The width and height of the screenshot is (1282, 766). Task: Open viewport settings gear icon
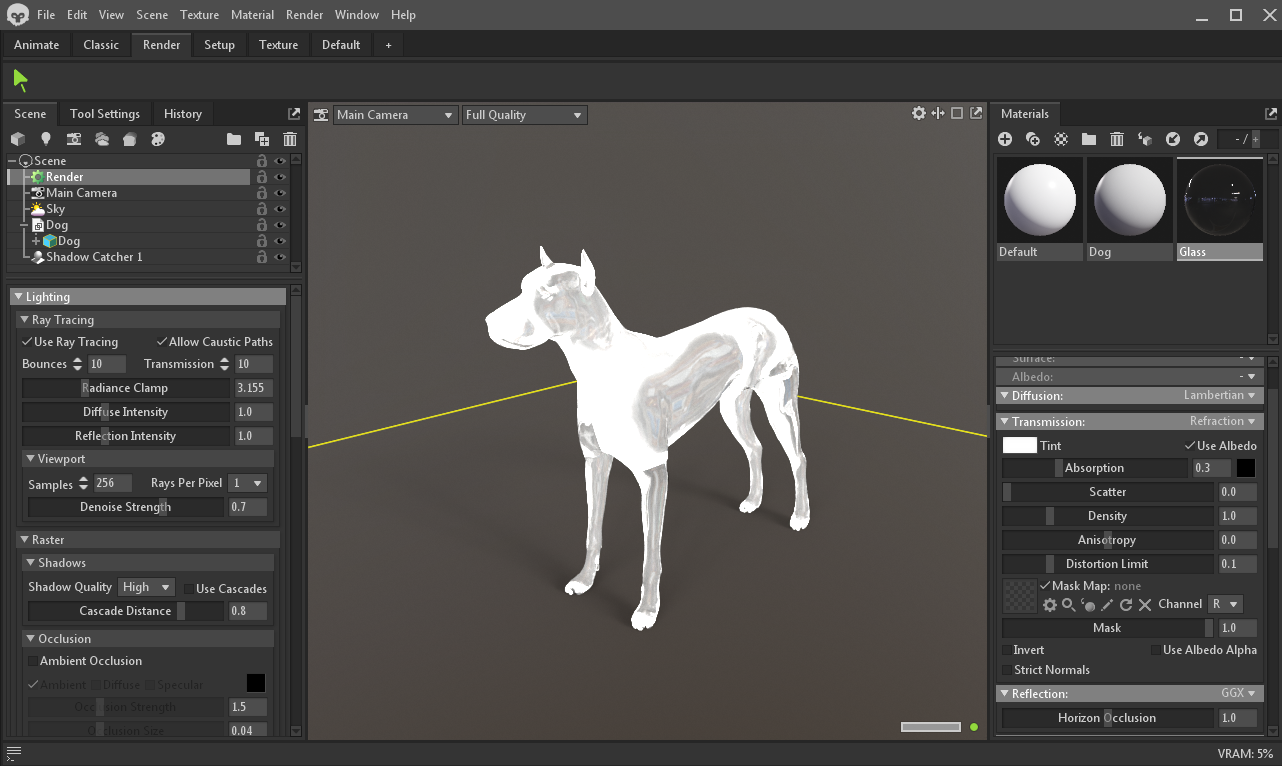(x=919, y=114)
